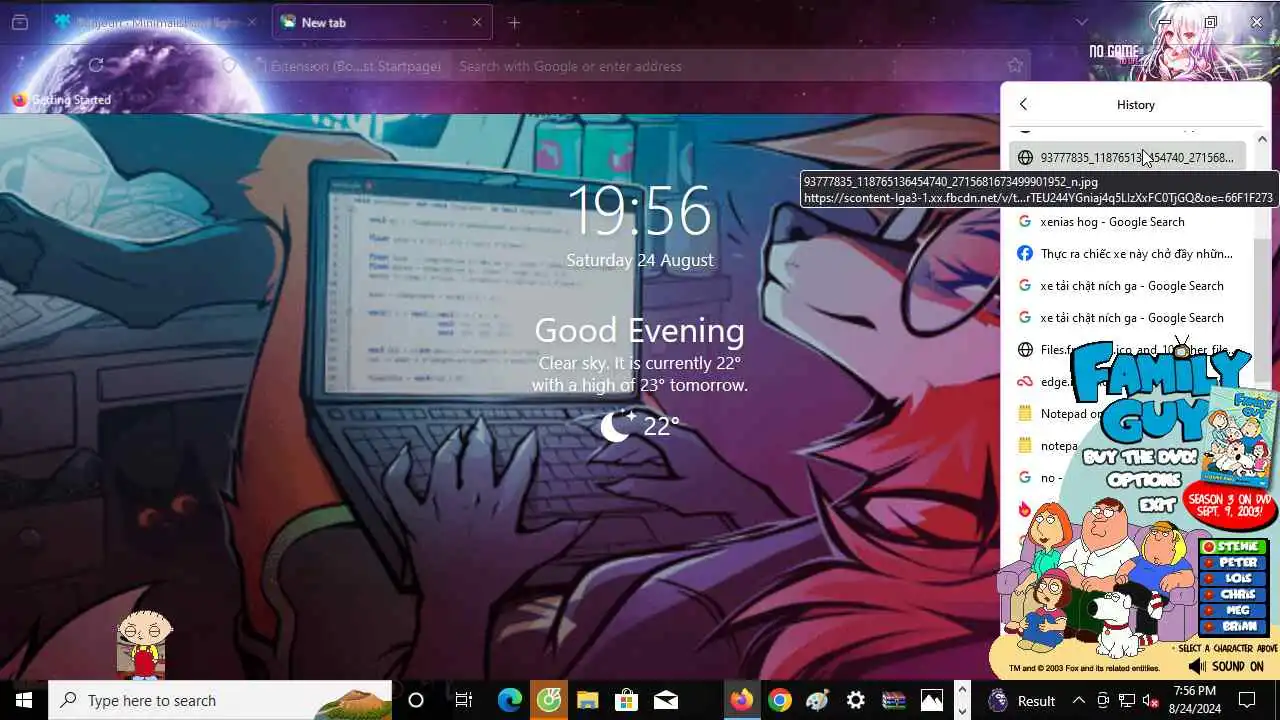The image size is (1280, 720).
Task: Open network status tray icon
Action: (x=1127, y=700)
